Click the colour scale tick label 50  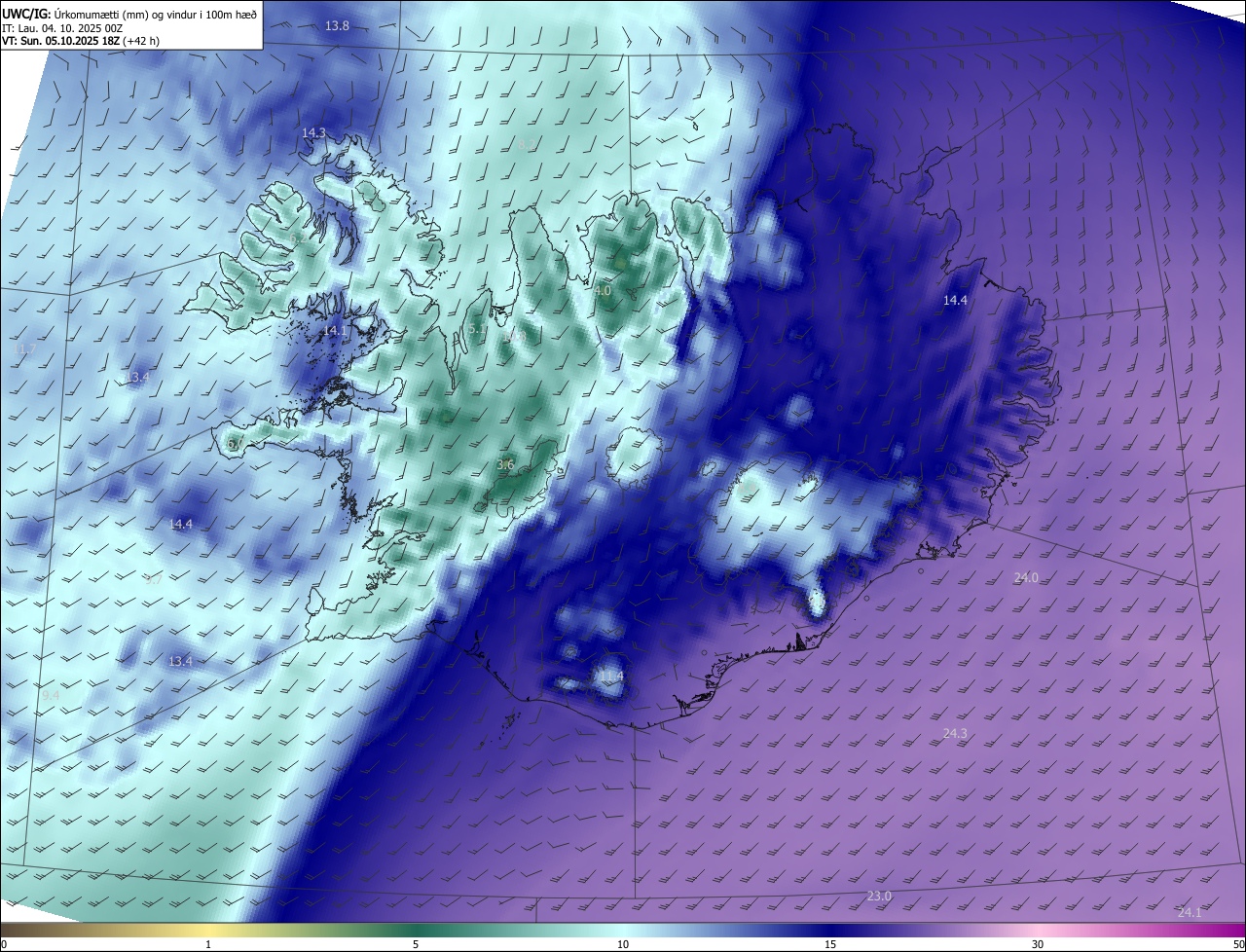click(x=1238, y=944)
